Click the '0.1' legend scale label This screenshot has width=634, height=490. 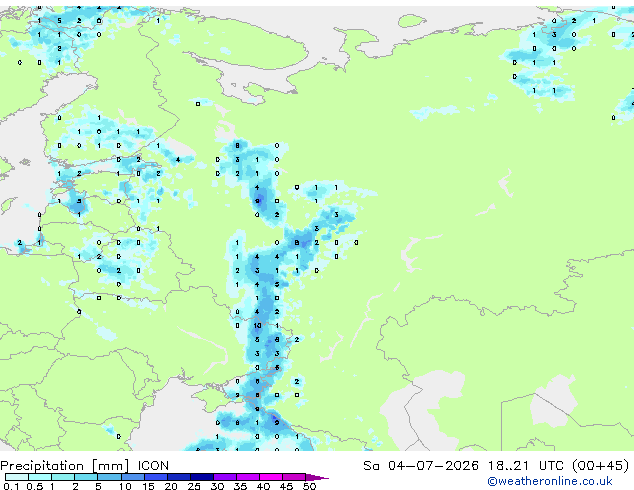coord(11,486)
